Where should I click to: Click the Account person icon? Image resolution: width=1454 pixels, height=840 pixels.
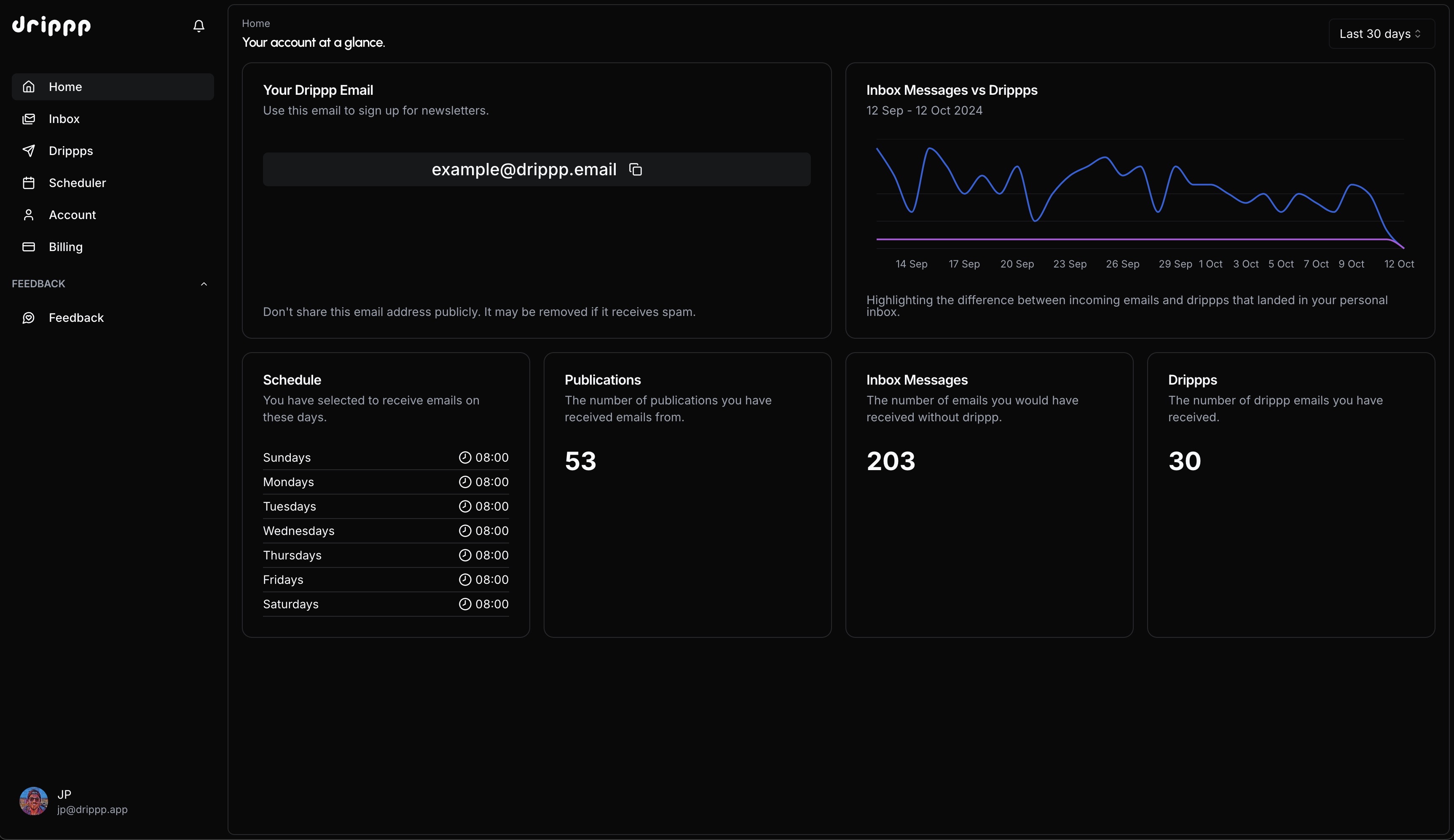(x=28, y=214)
